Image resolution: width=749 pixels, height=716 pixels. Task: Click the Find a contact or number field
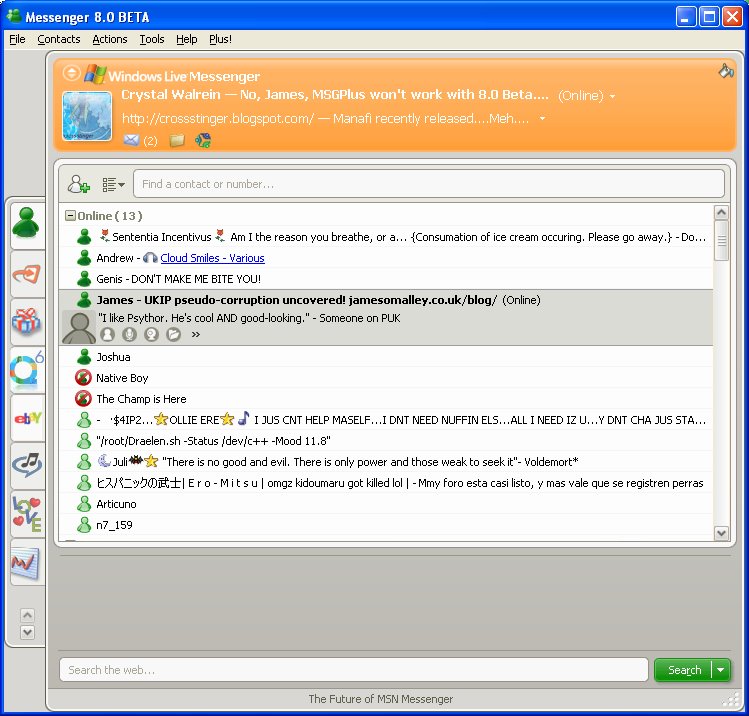point(428,184)
